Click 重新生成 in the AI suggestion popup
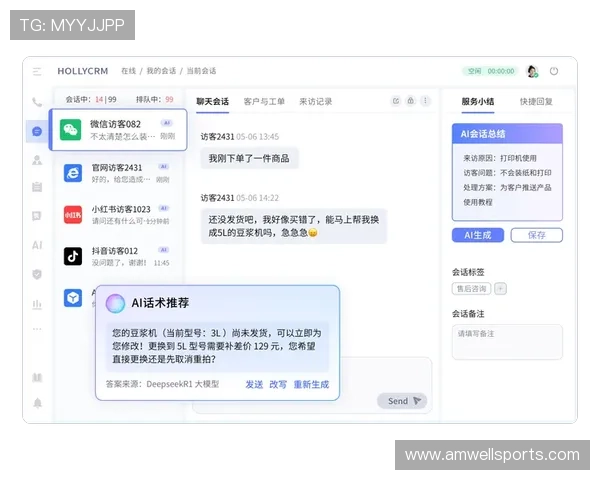Image resolution: width=600 pixels, height=480 pixels. click(311, 384)
